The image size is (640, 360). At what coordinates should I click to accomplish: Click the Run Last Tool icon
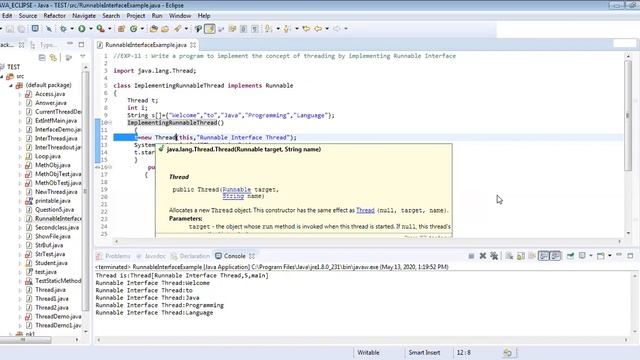[x=100, y=29]
